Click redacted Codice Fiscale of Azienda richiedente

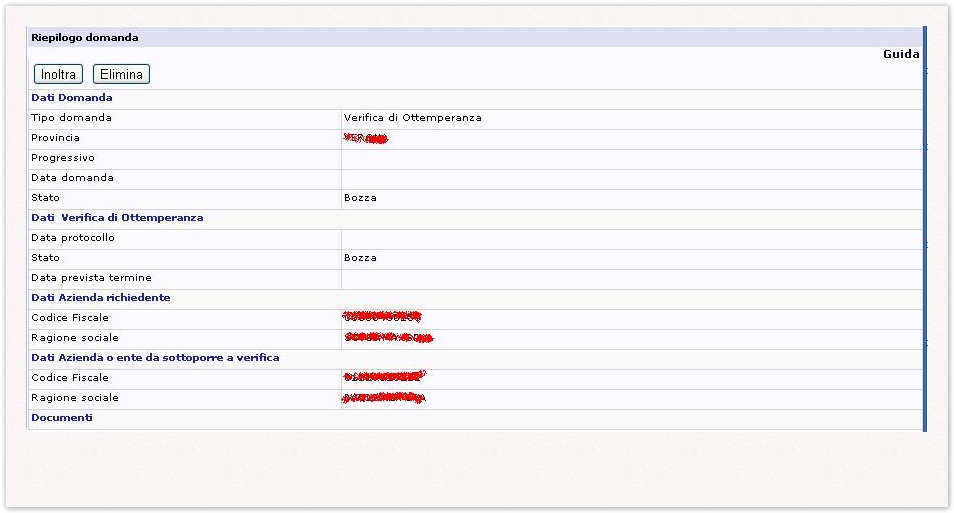pyautogui.click(x=382, y=317)
